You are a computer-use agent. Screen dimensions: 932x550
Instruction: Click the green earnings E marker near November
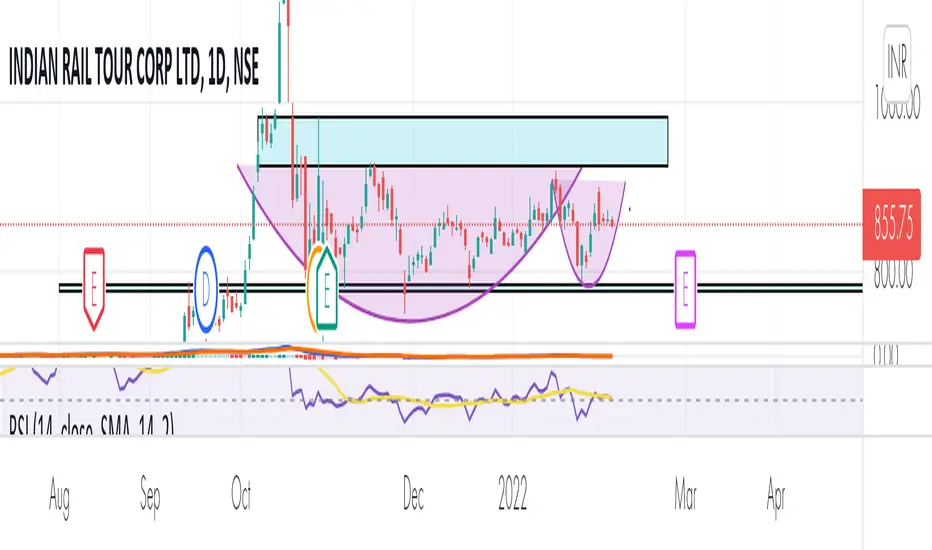tap(326, 288)
